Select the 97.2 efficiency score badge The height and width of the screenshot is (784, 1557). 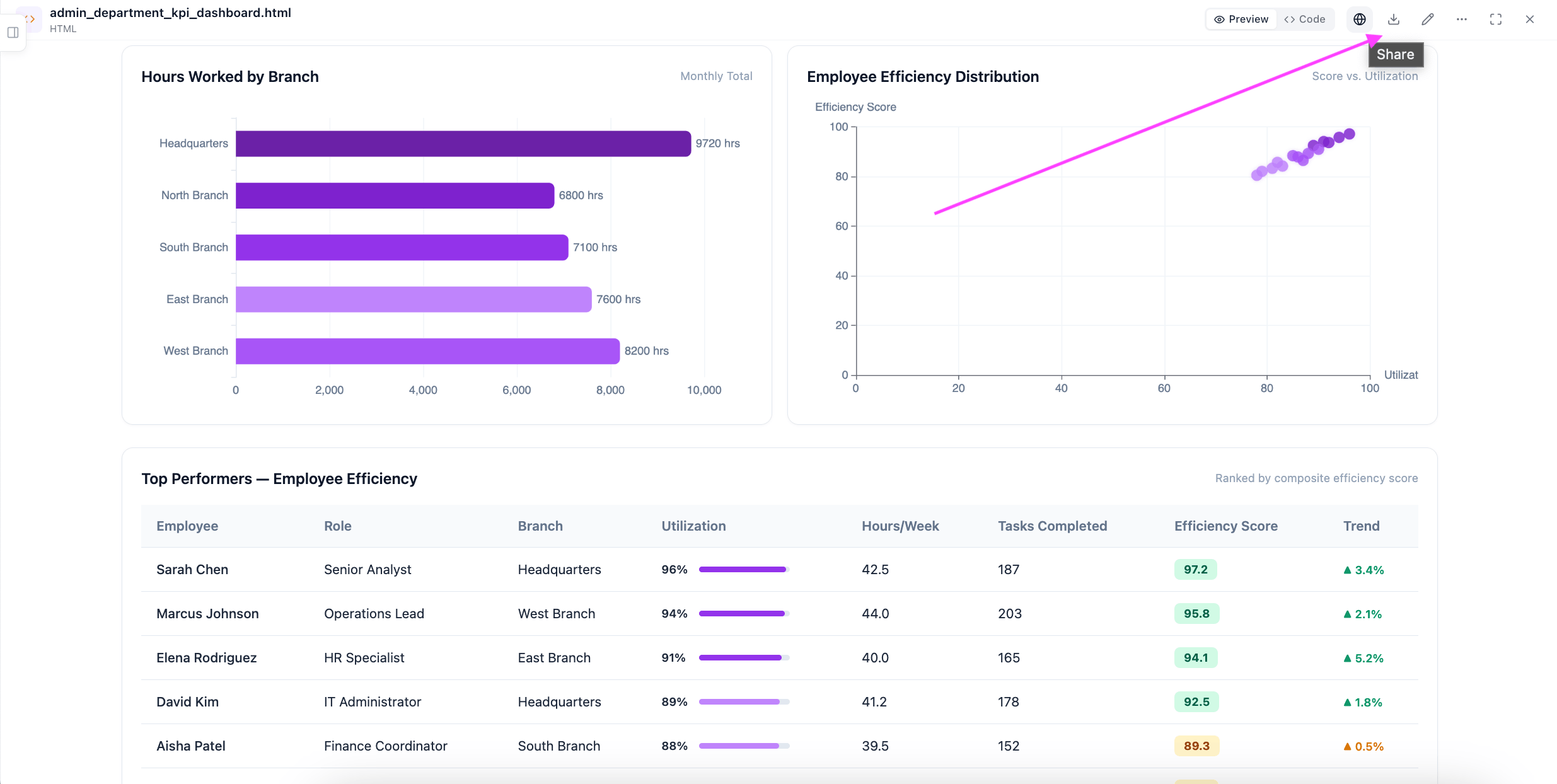(x=1196, y=570)
